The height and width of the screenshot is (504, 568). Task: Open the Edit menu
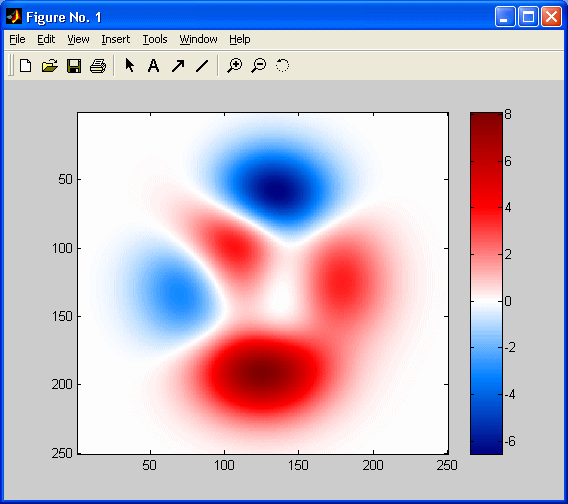[x=46, y=39]
